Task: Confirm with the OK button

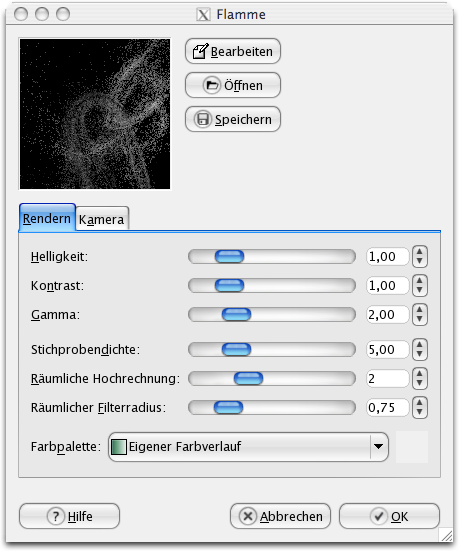Action: [x=389, y=516]
